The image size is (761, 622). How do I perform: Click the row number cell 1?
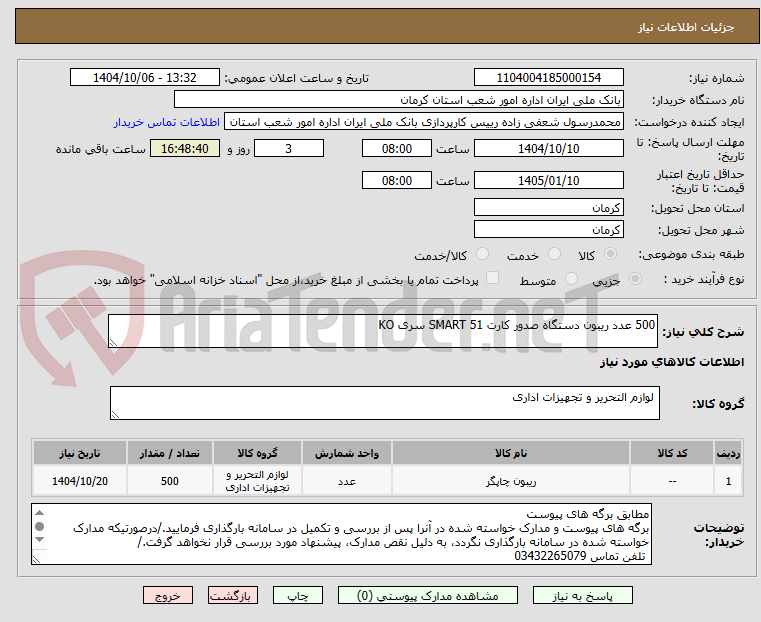728,481
